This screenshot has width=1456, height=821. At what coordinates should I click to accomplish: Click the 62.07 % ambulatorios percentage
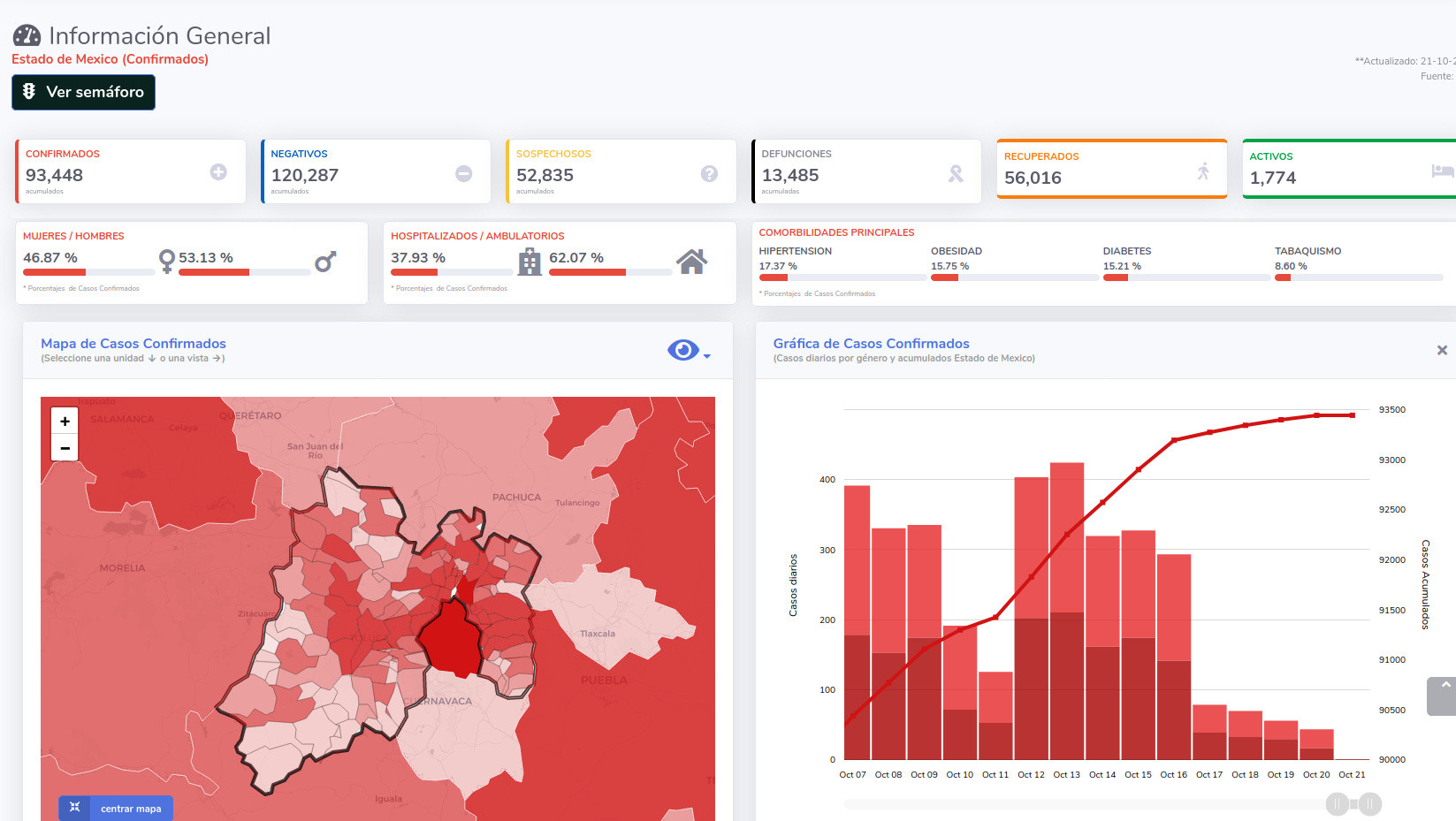click(x=576, y=258)
